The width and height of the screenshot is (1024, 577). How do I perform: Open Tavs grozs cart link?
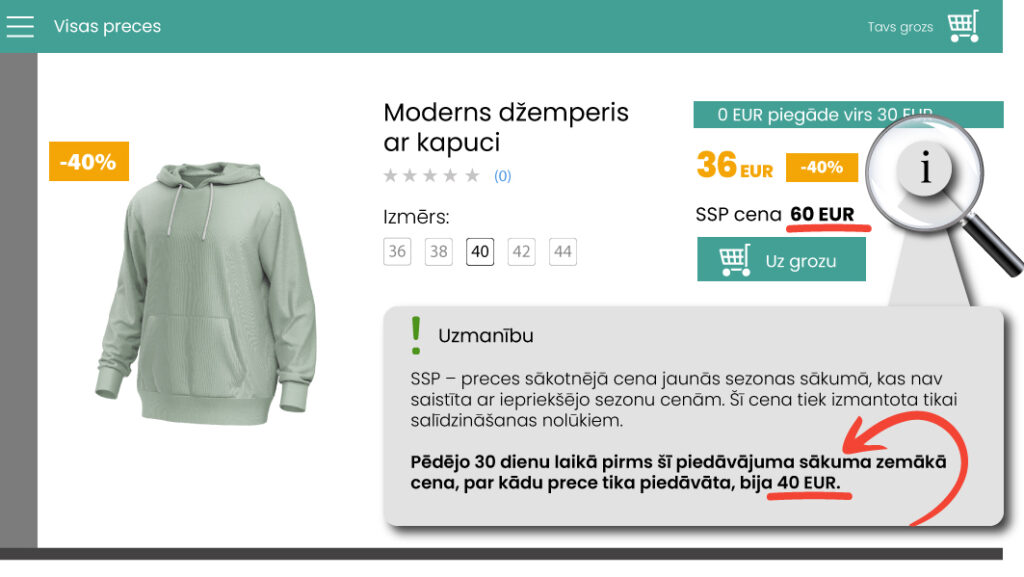[x=900, y=27]
